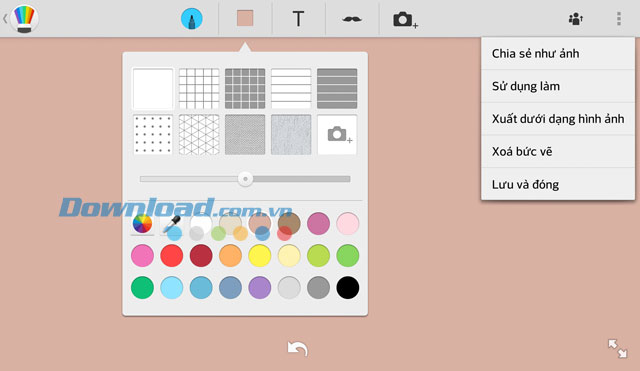Select the blue pen tool icon
640x371 pixels.
191,19
